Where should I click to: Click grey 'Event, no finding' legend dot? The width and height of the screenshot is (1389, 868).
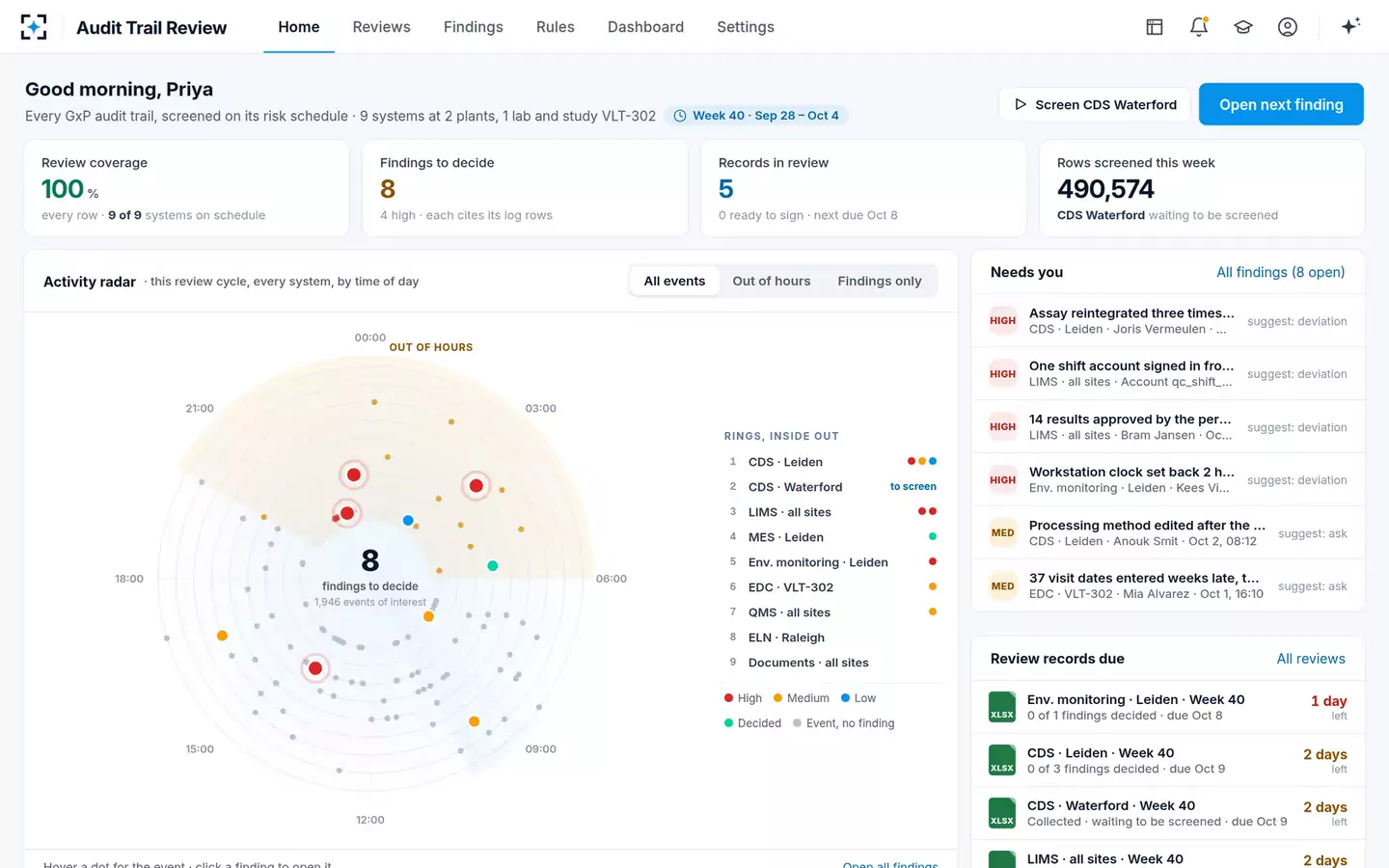click(x=797, y=723)
